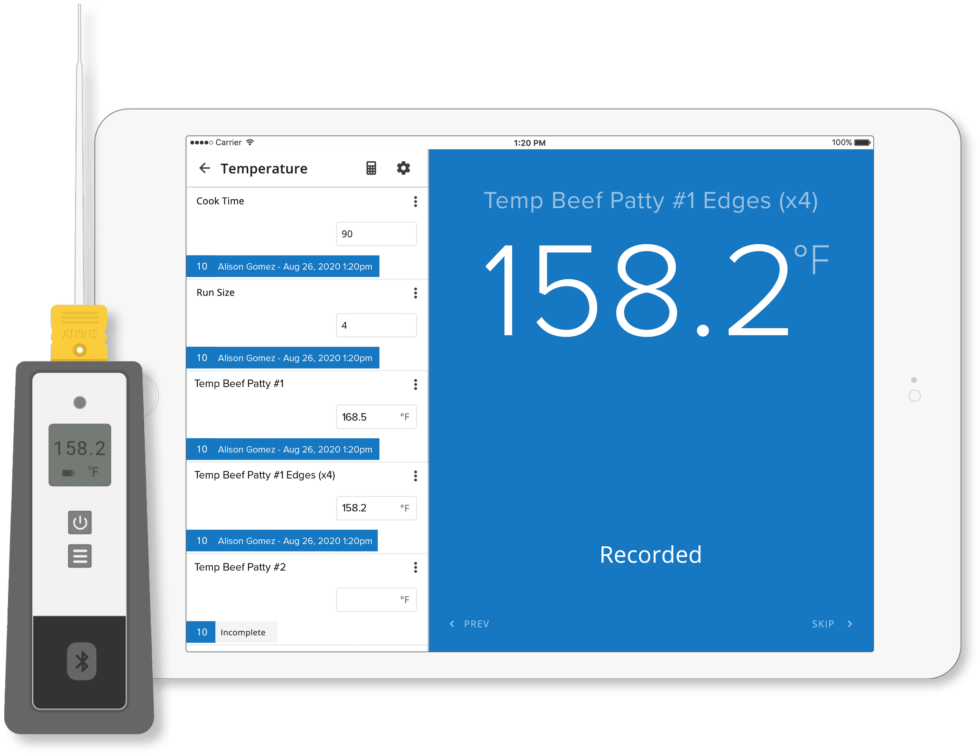Tap the left chevron beside PREV
This screenshot has height=756, width=980.
point(450,623)
